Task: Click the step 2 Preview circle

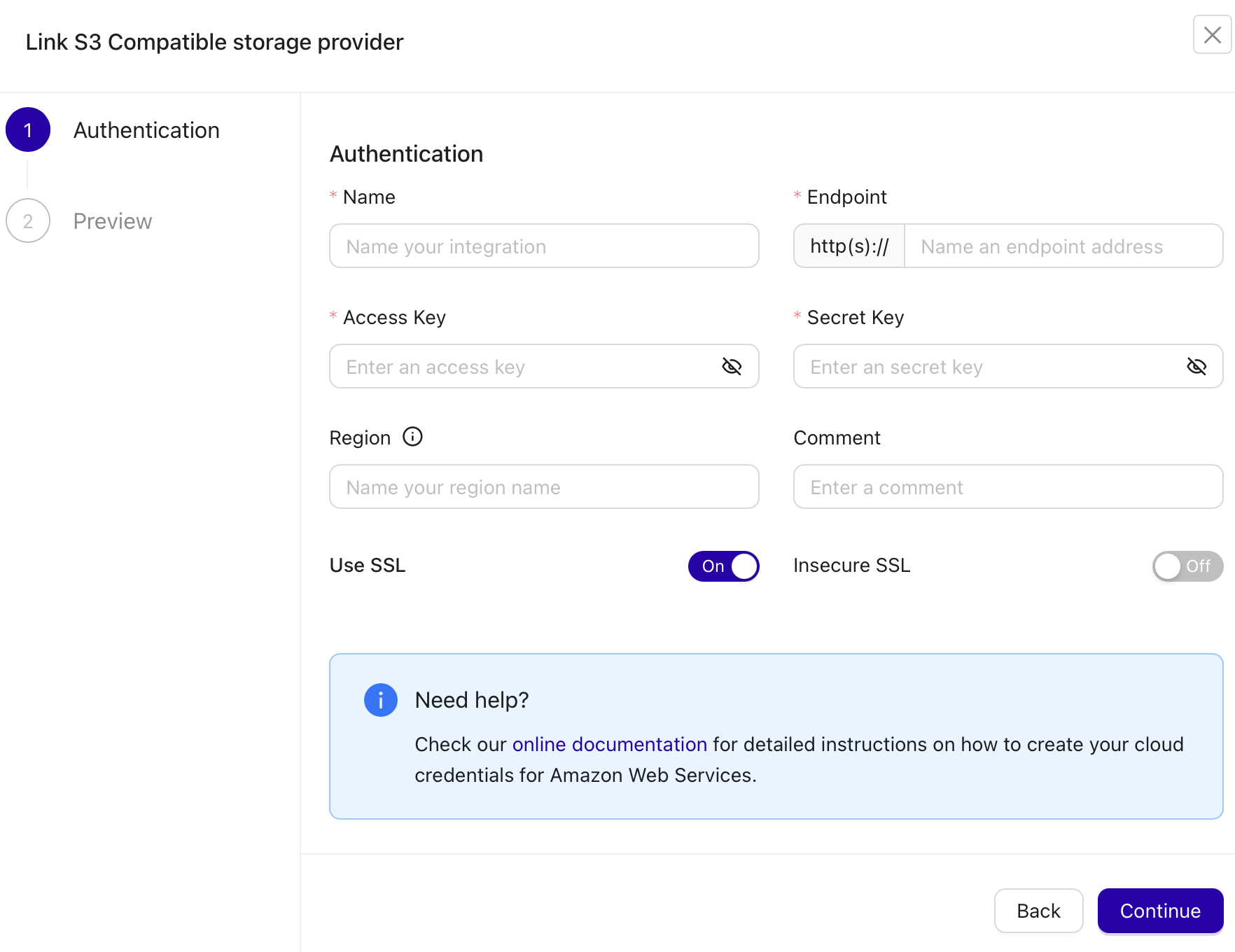Action: pyautogui.click(x=28, y=220)
